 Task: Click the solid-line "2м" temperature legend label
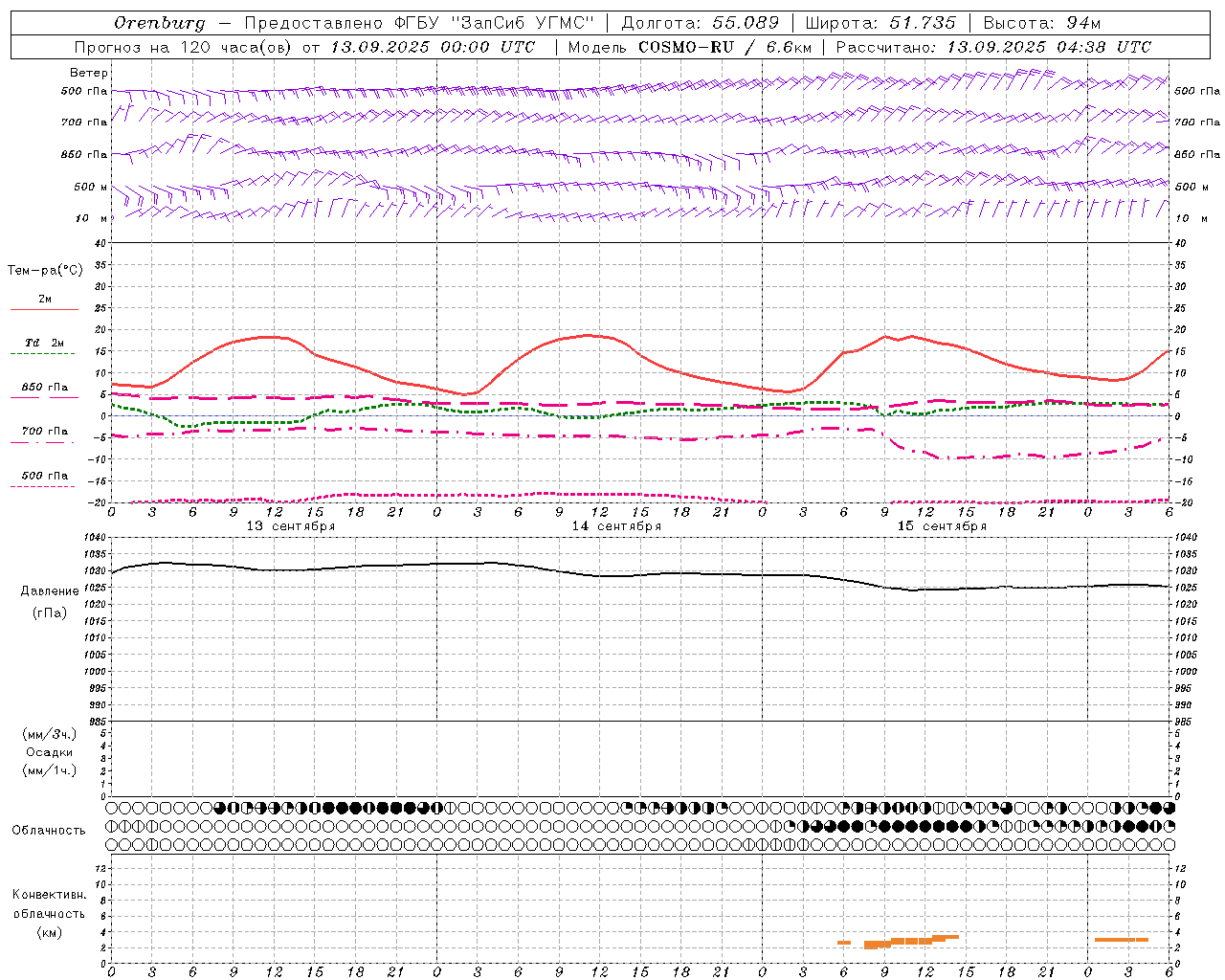tap(45, 300)
